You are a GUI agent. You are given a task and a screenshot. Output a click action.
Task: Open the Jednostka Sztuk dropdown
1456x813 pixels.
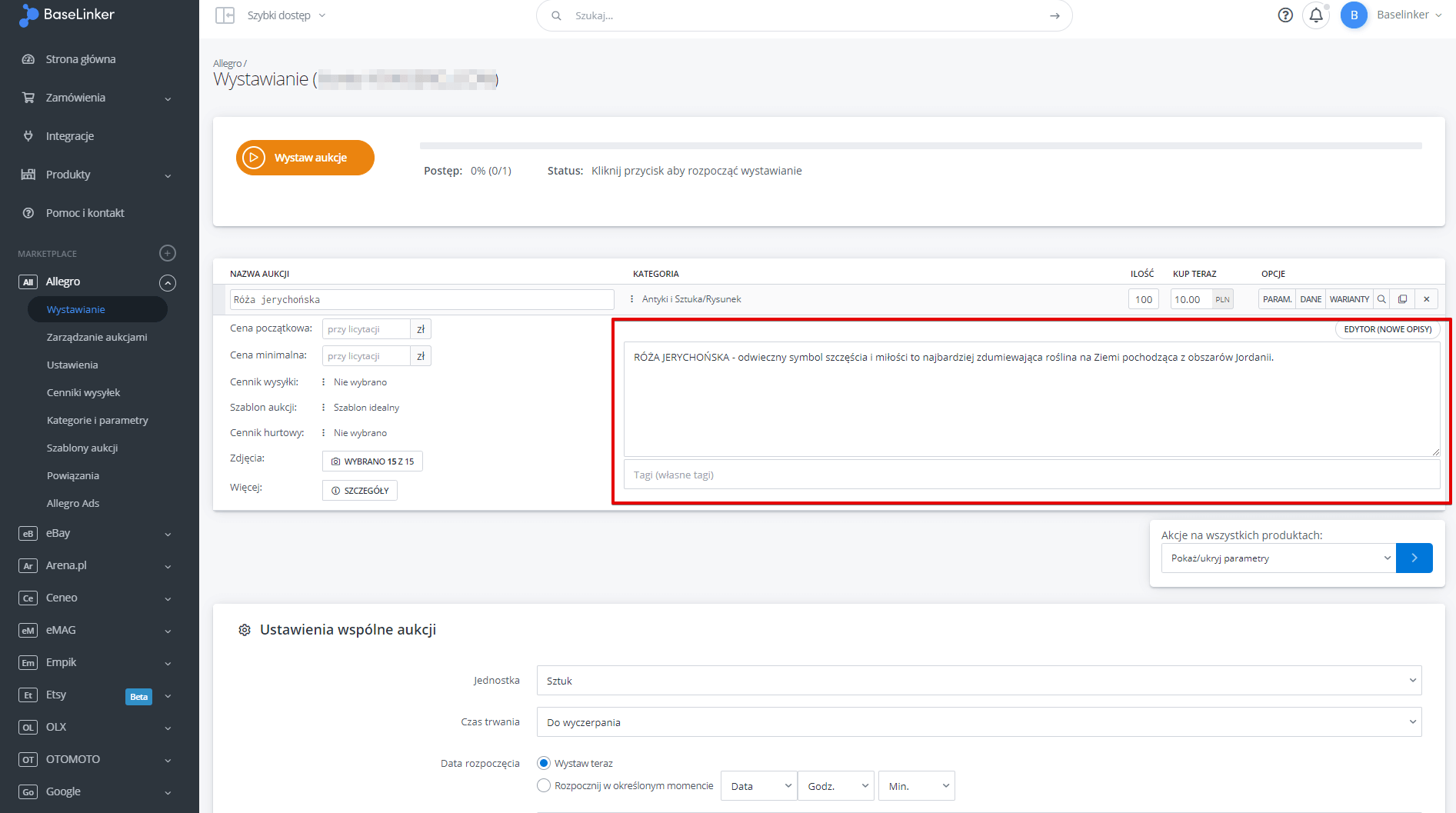[x=979, y=681]
